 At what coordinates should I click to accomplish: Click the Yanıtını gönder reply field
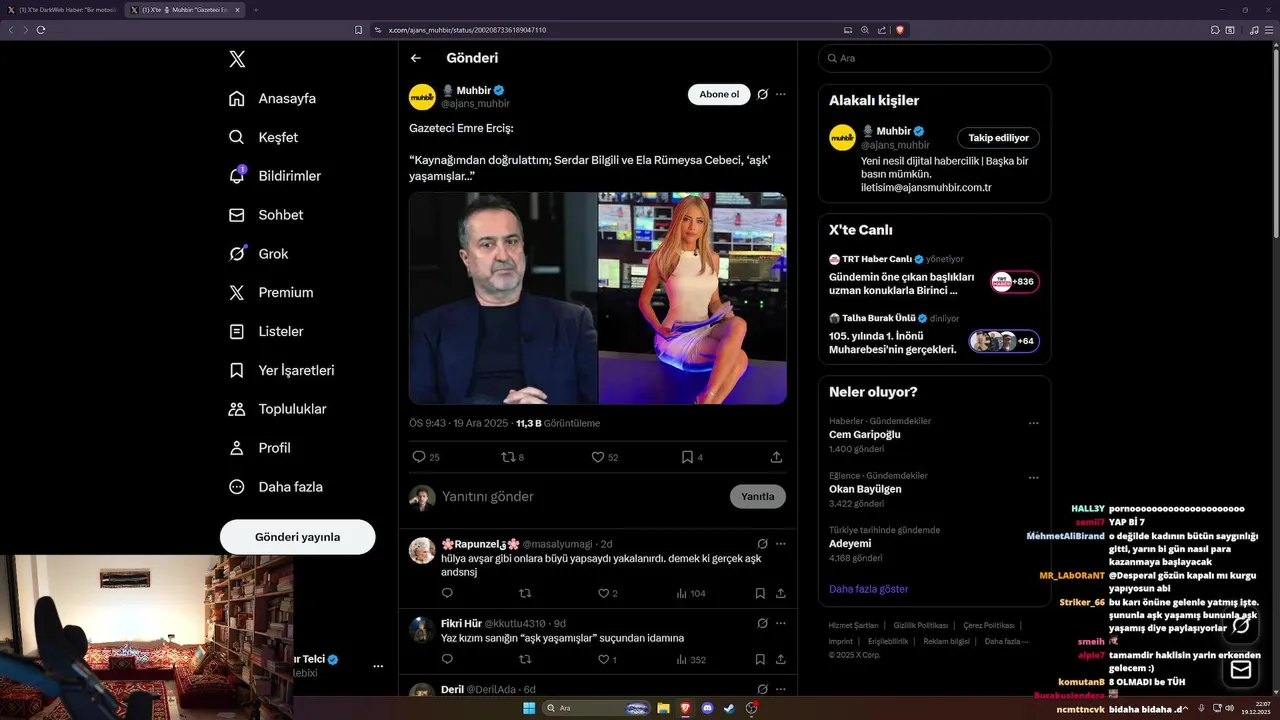(x=580, y=497)
